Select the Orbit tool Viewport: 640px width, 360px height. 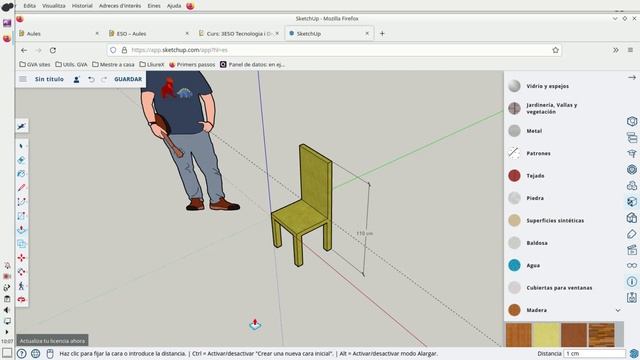pyautogui.click(x=22, y=300)
